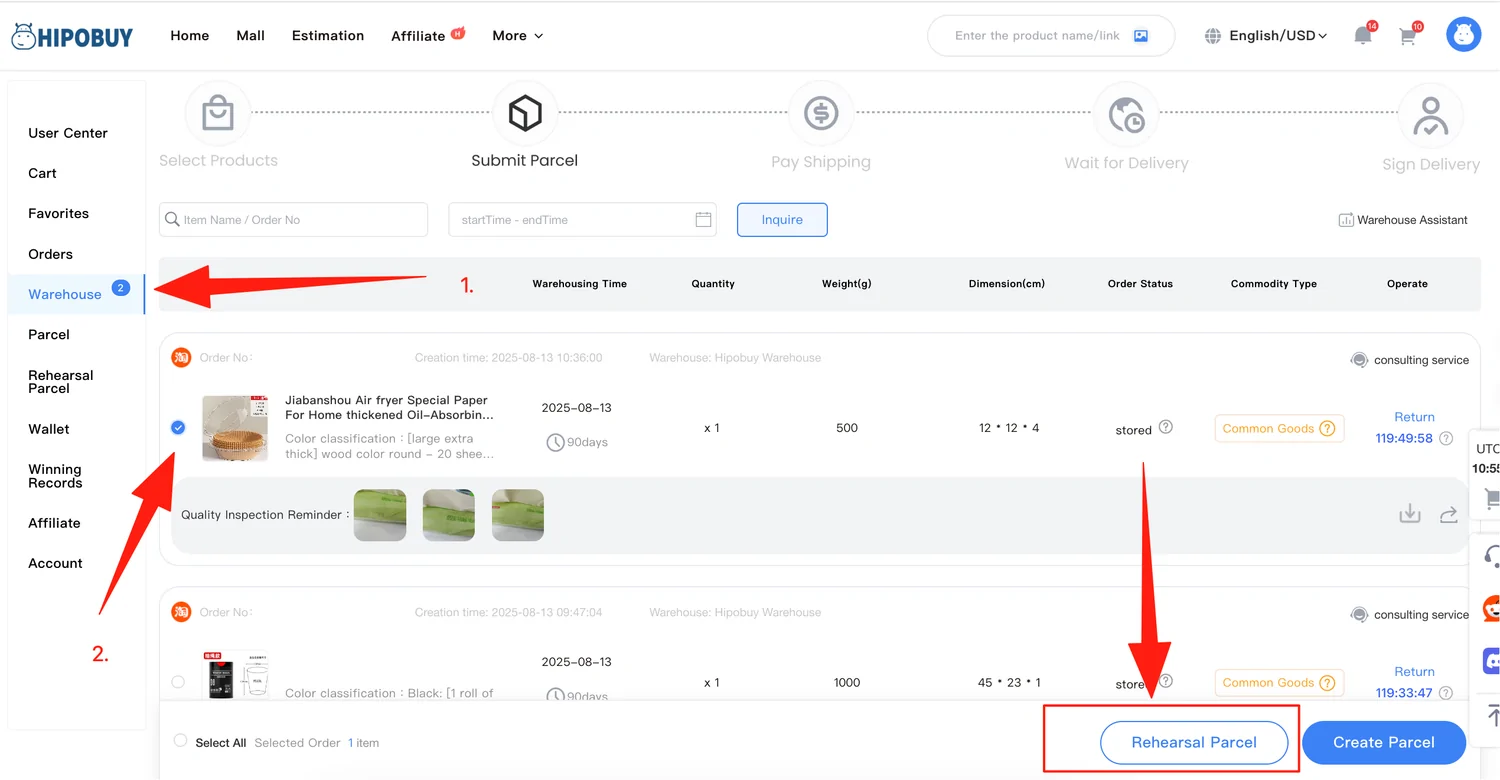This screenshot has width=1500, height=780.
Task: Click the startTime - endTime date field
Action: click(582, 220)
